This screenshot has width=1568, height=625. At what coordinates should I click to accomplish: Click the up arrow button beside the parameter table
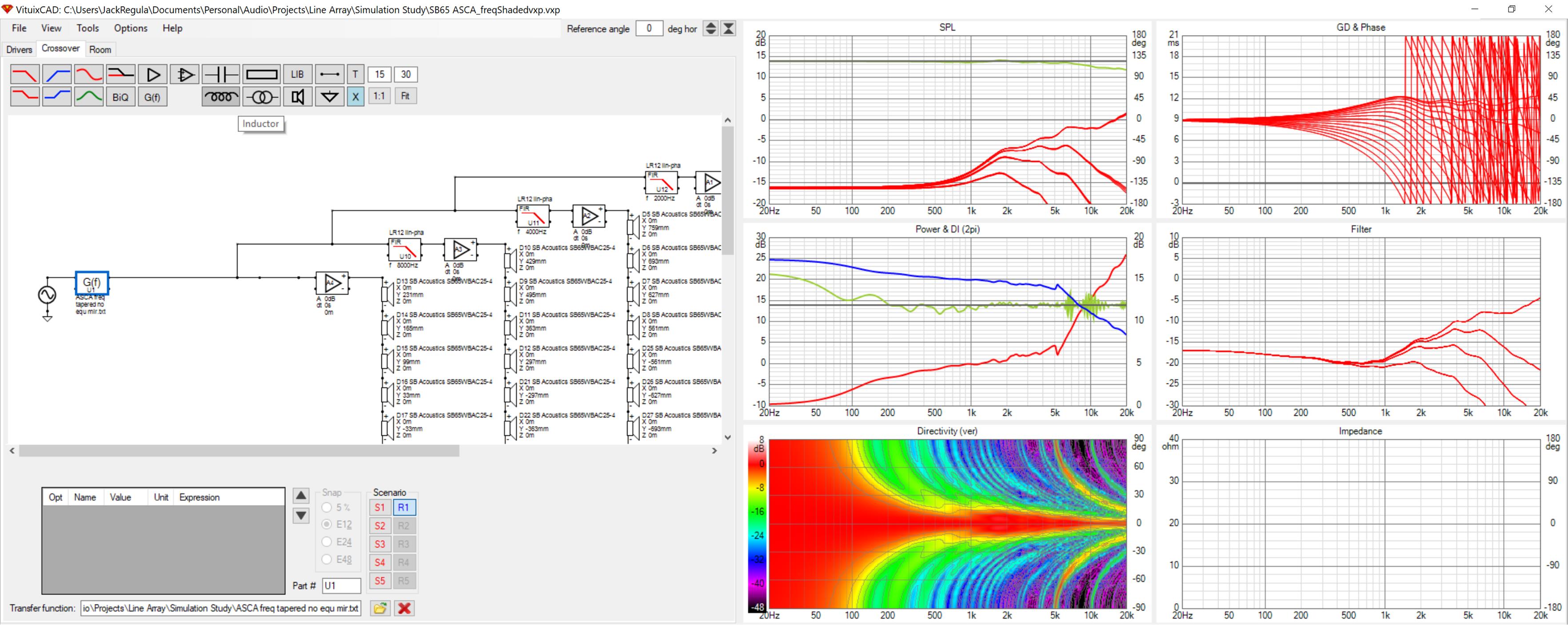coord(301,496)
